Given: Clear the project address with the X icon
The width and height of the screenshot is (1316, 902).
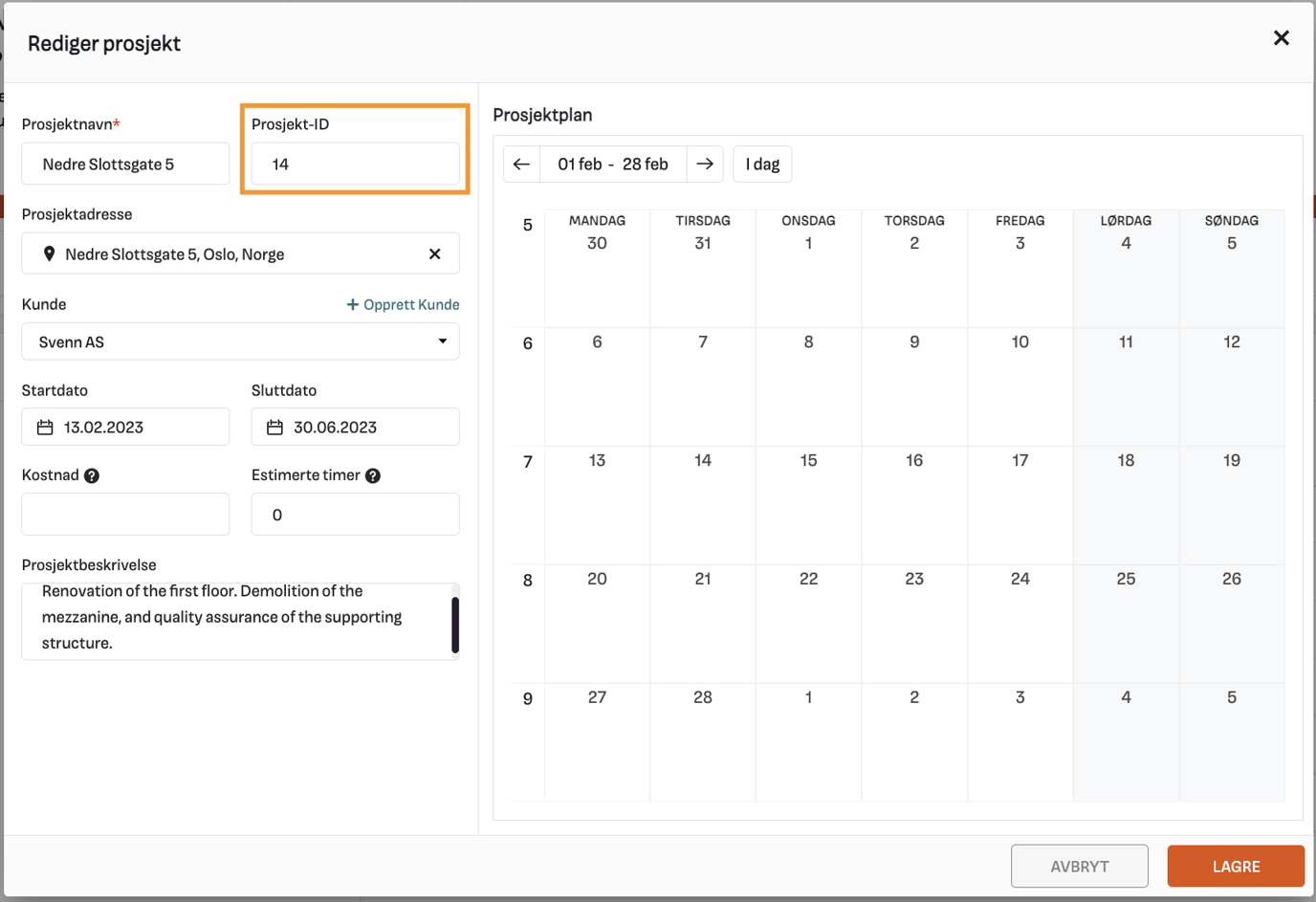Looking at the screenshot, I should [434, 254].
